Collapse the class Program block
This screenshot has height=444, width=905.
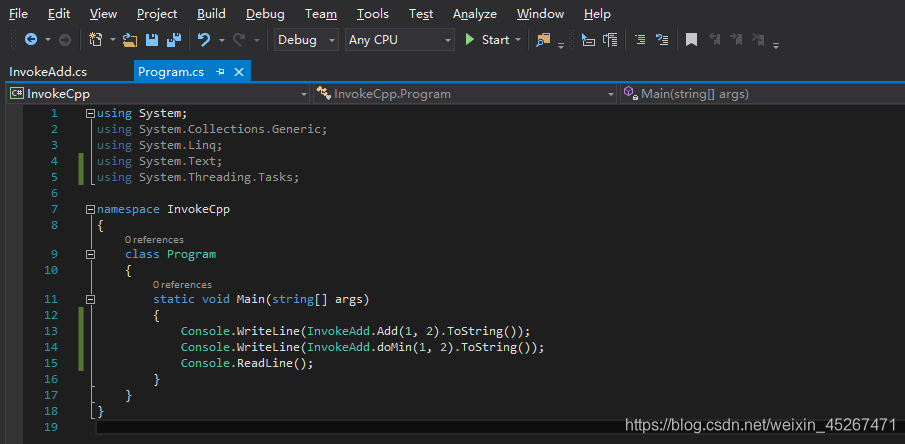pyautogui.click(x=89, y=254)
